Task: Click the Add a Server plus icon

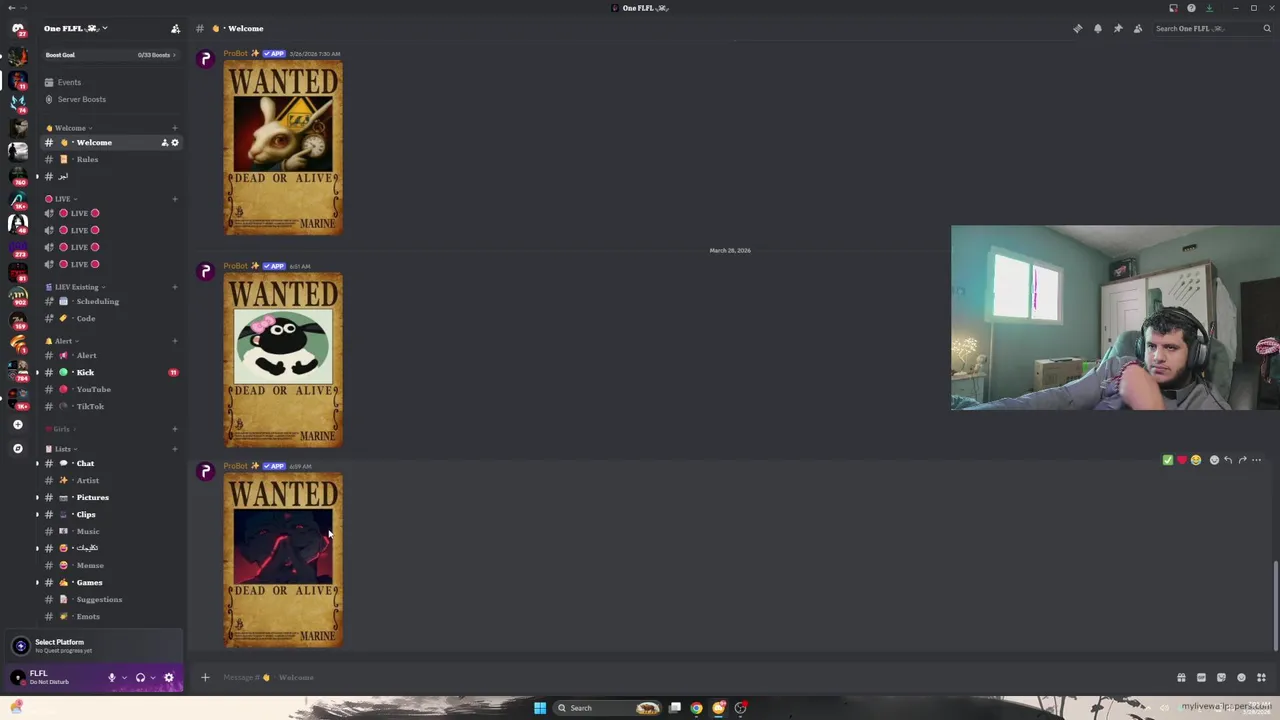Action: point(17,425)
